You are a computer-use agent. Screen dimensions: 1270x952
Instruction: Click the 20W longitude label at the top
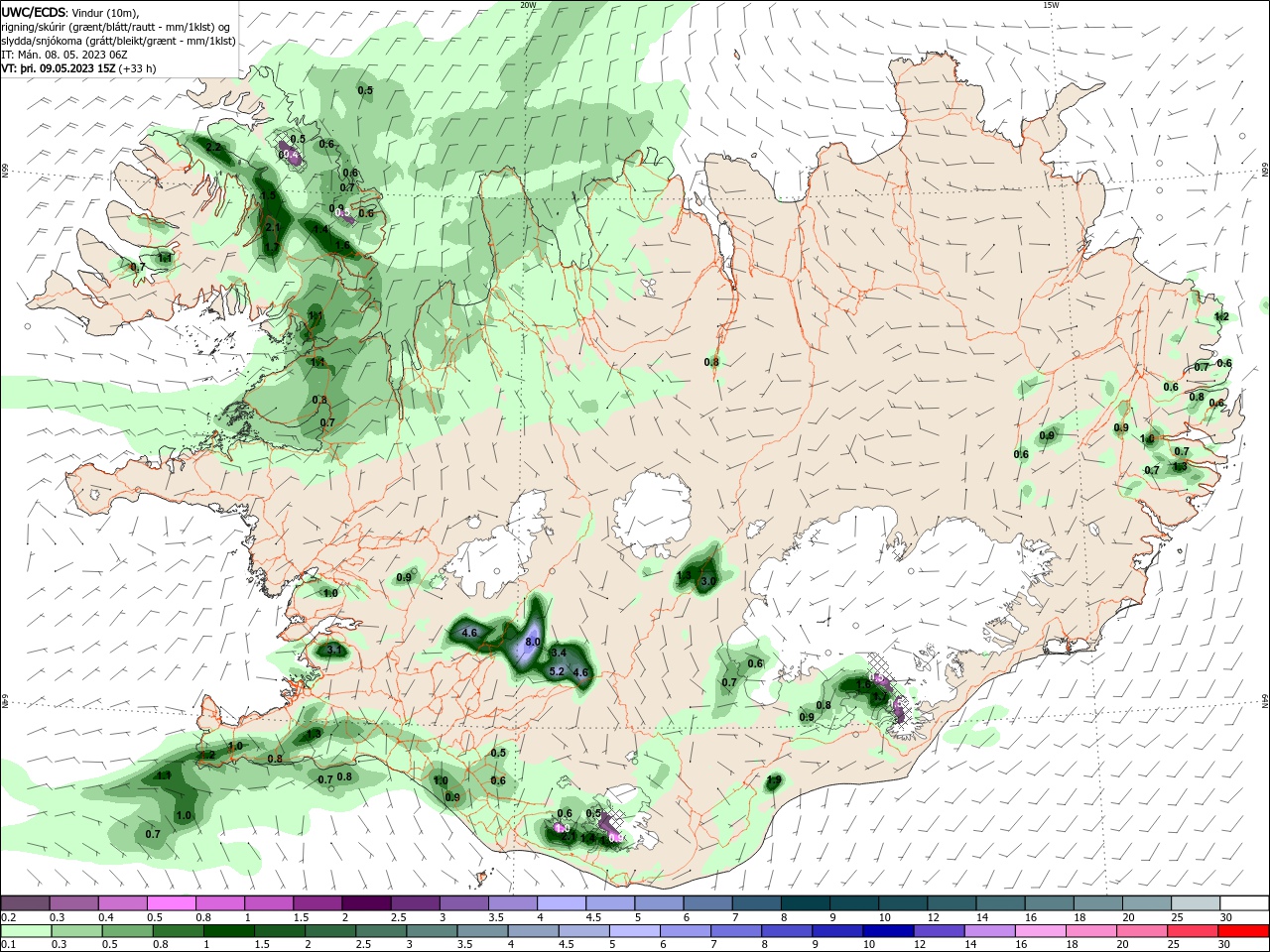[x=528, y=5]
